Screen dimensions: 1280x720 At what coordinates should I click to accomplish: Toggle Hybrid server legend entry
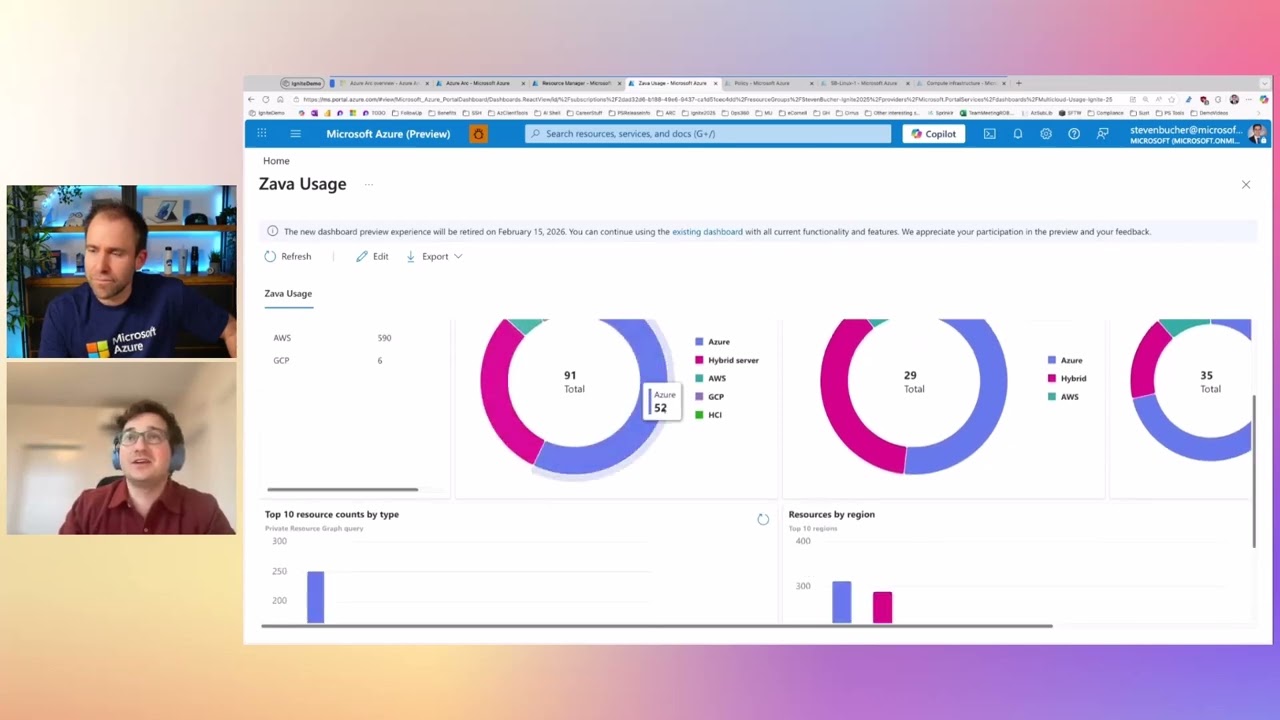pyautogui.click(x=727, y=360)
